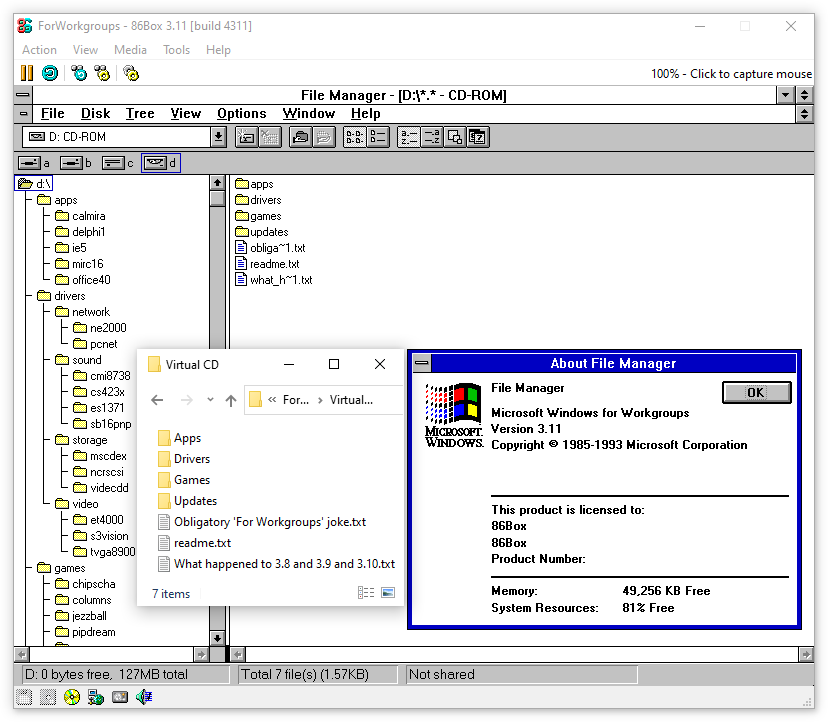Switch Virtual CD to details view icon
Viewport: 828px width, 722px height.
pos(366,593)
